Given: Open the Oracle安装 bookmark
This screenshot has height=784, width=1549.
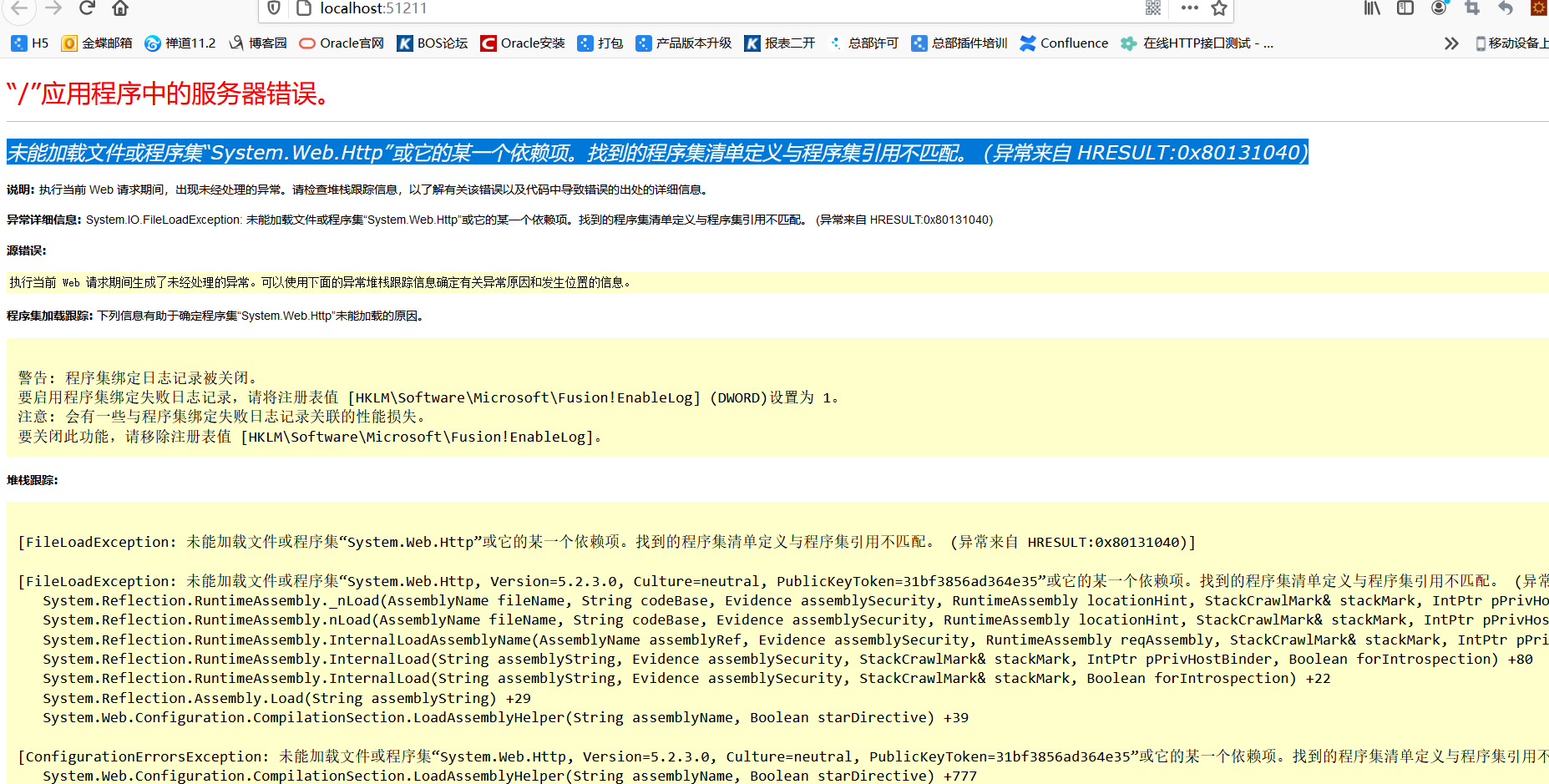Looking at the screenshot, I should 523,43.
